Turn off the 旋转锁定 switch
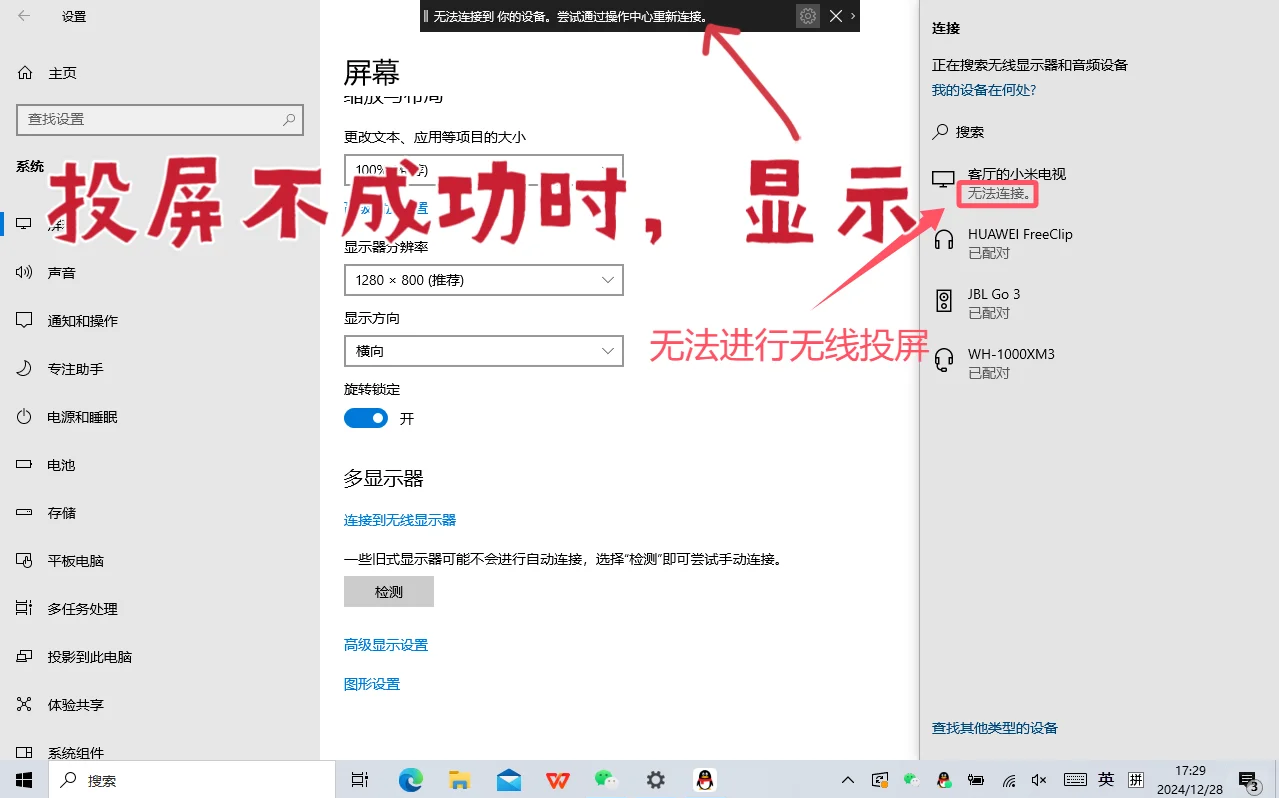Image resolution: width=1279 pixels, height=798 pixels. point(366,418)
